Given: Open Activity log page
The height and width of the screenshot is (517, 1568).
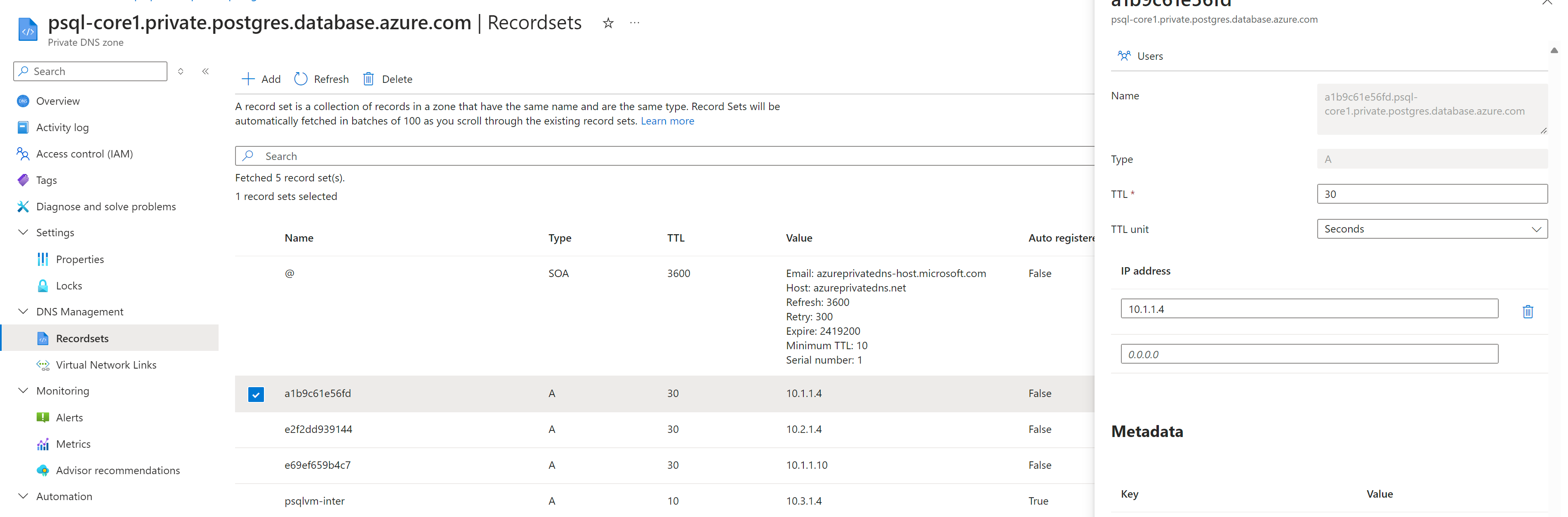Looking at the screenshot, I should tap(62, 127).
